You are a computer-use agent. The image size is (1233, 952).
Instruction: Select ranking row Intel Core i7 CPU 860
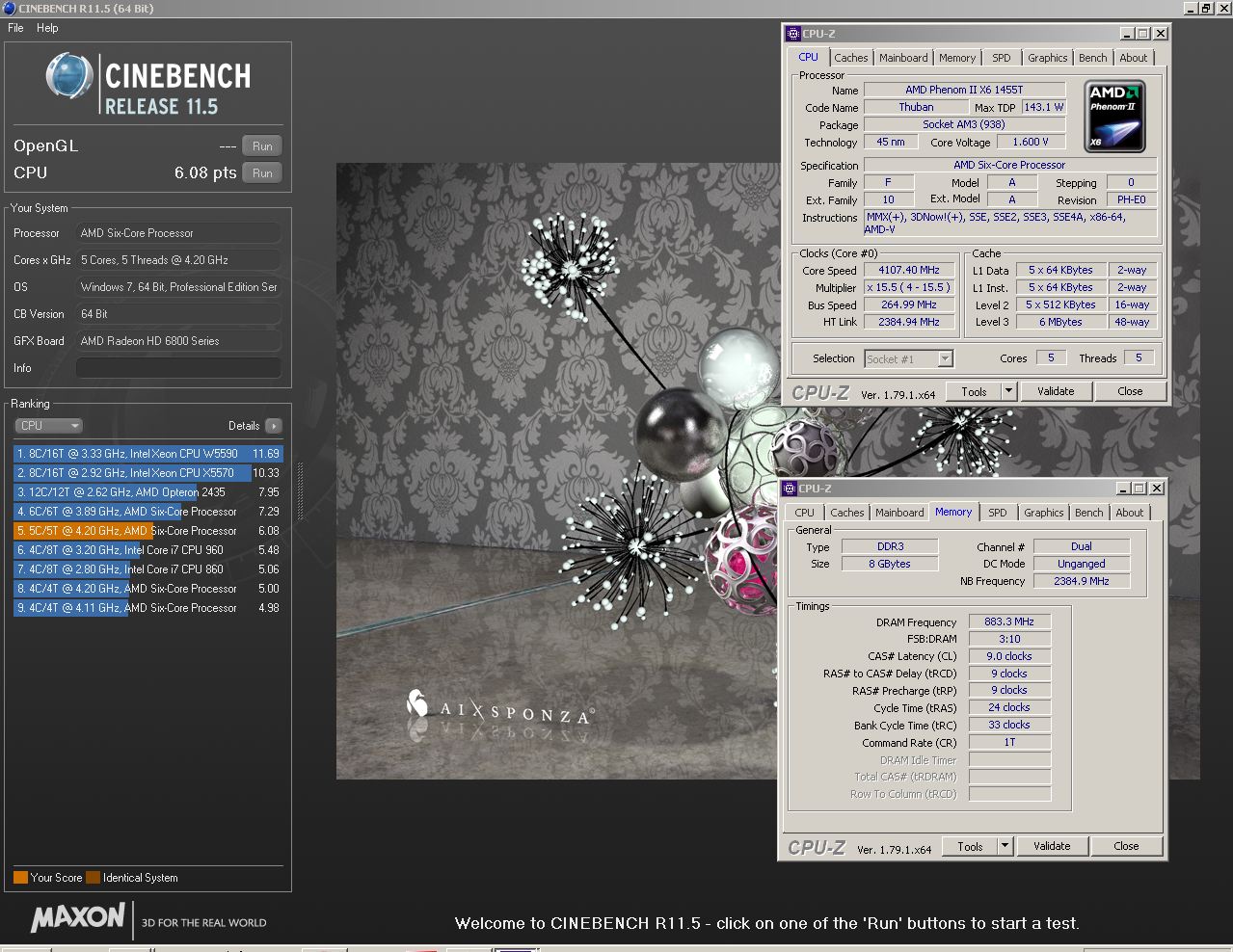click(148, 569)
